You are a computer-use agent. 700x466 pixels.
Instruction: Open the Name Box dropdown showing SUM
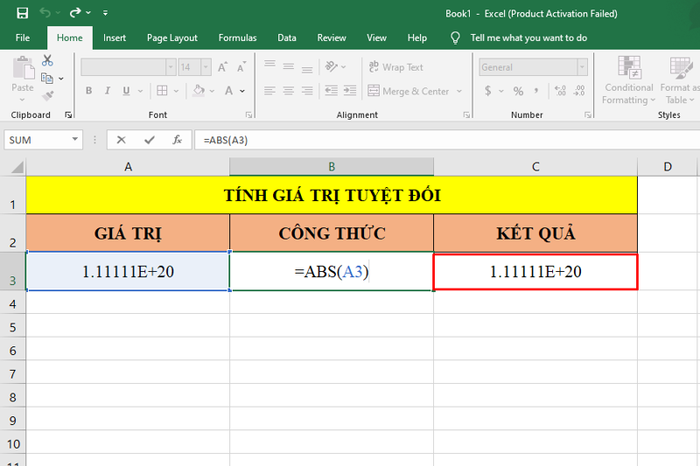(x=75, y=140)
